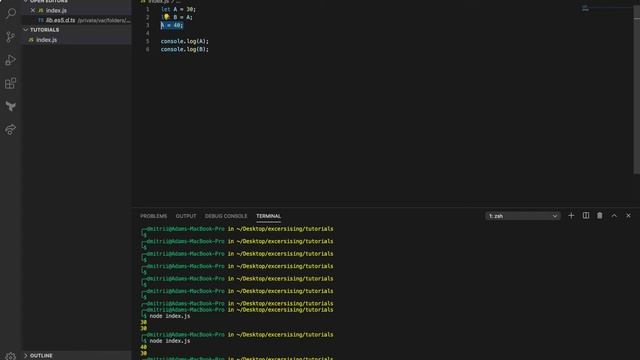Image resolution: width=640 pixels, height=360 pixels.
Task: Switch to the PROBLEMS tab
Action: tap(153, 216)
